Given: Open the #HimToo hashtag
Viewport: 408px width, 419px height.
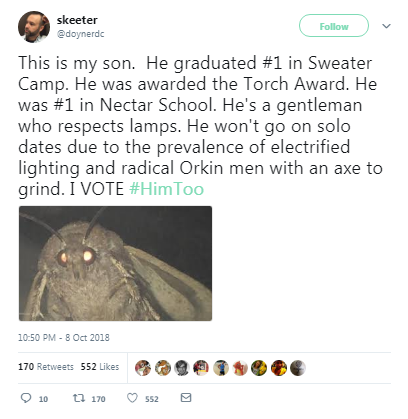Looking at the screenshot, I should tap(166, 189).
